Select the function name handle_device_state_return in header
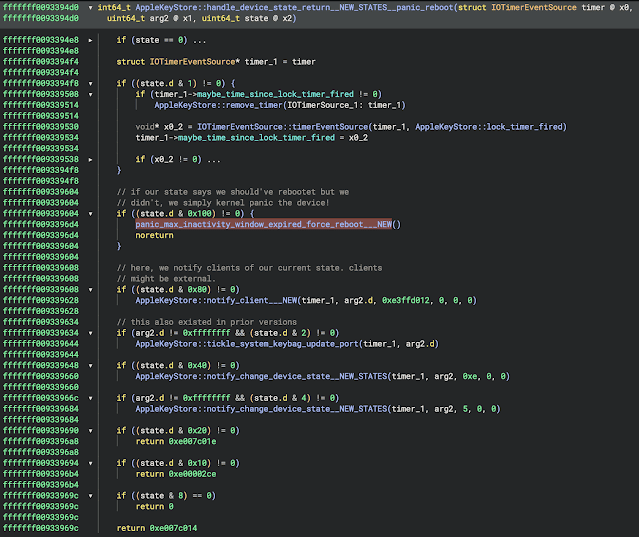Screen dimensions: 639x537 [x=264, y=7]
